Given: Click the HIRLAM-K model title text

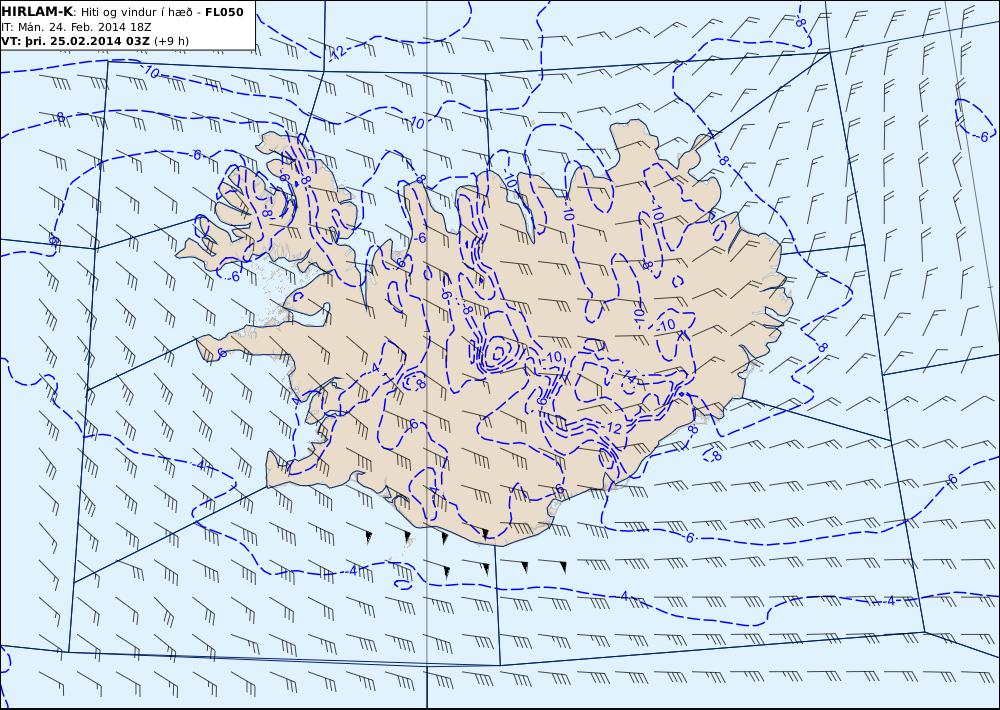Looking at the screenshot, I should pos(37,11).
